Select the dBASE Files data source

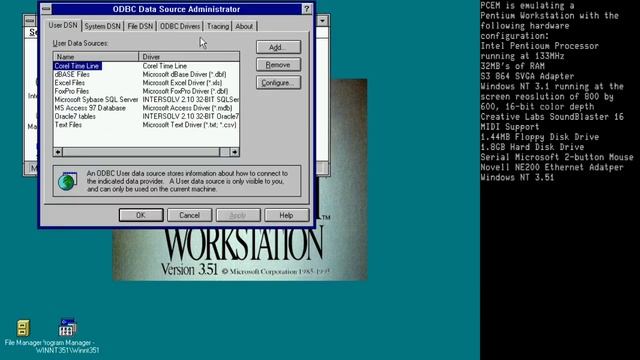[72, 74]
